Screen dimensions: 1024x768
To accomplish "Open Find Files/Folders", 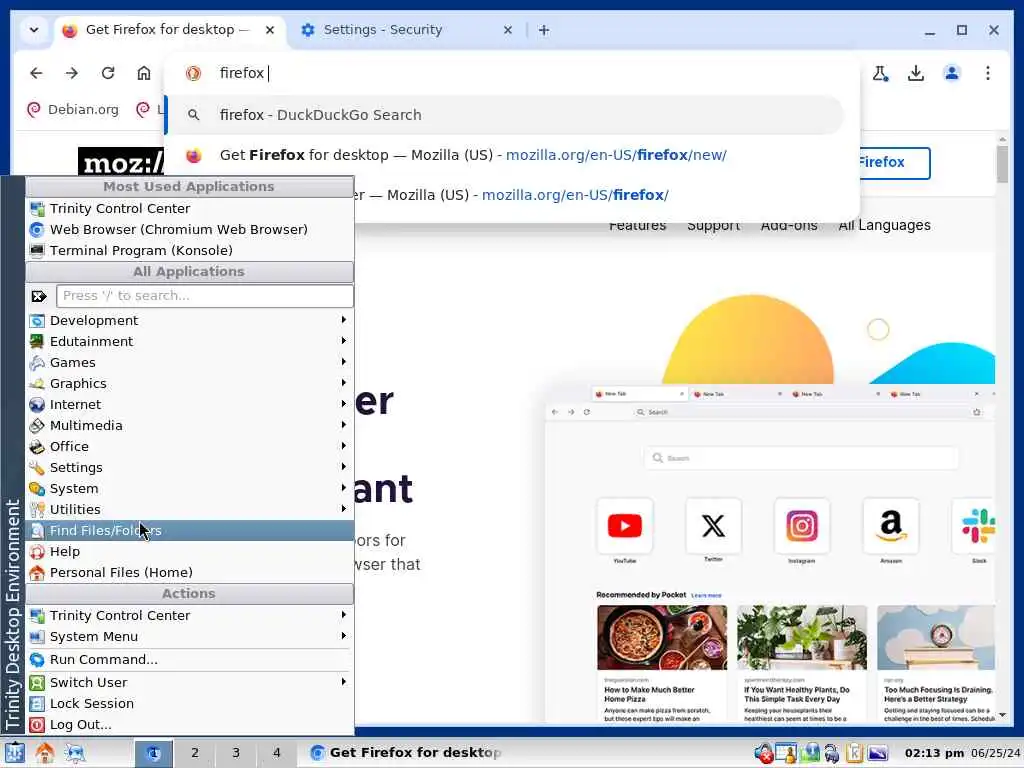I will (190, 530).
